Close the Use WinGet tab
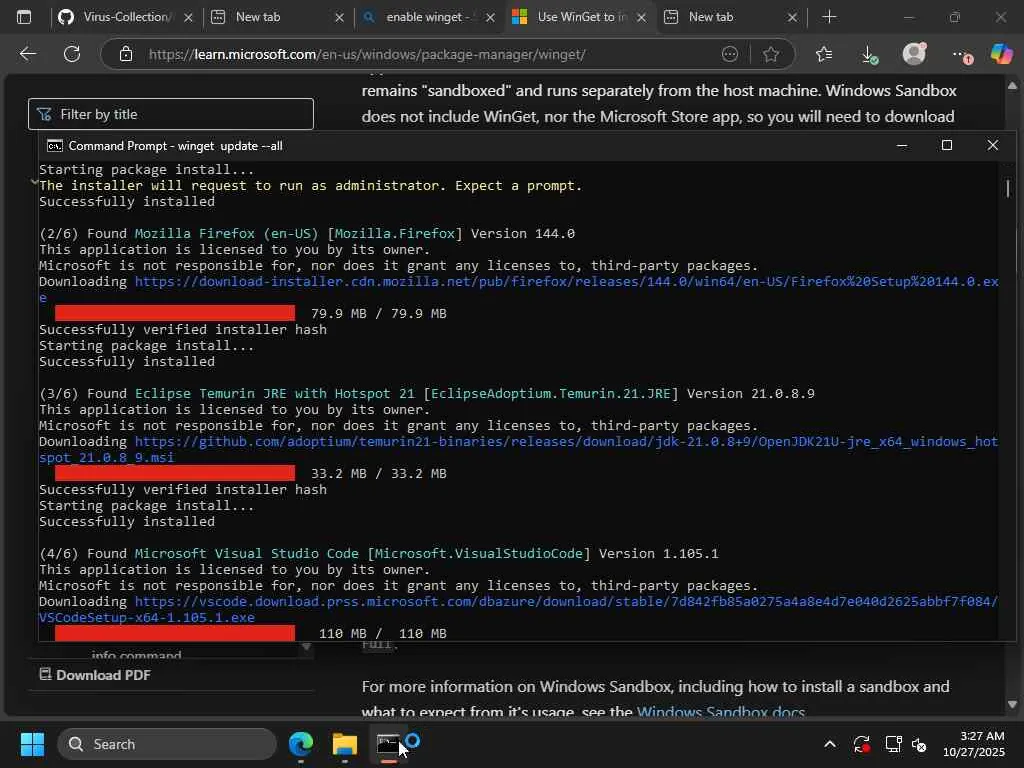Viewport: 1024px width, 768px height. tap(641, 18)
